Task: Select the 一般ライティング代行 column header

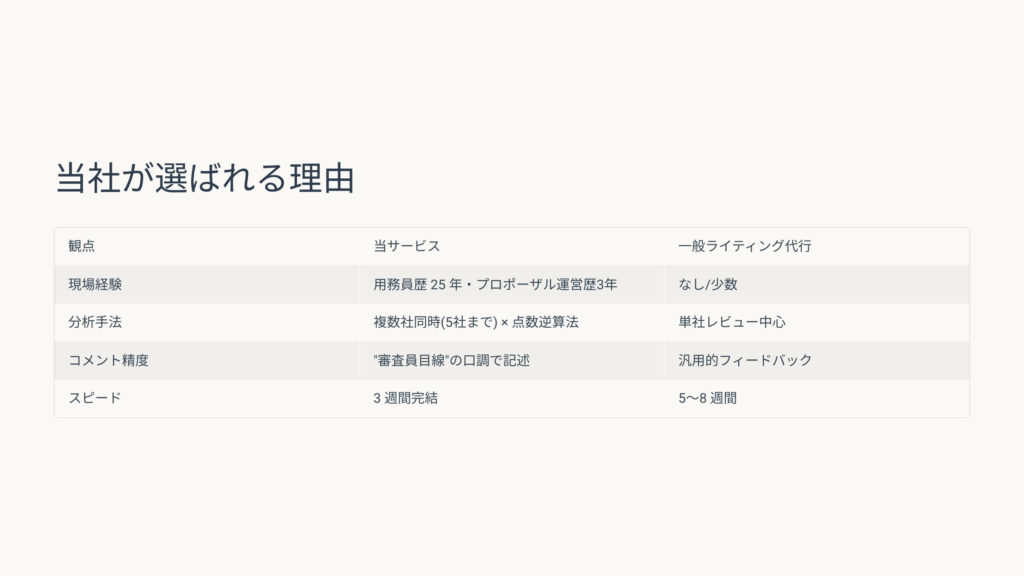Action: [744, 246]
